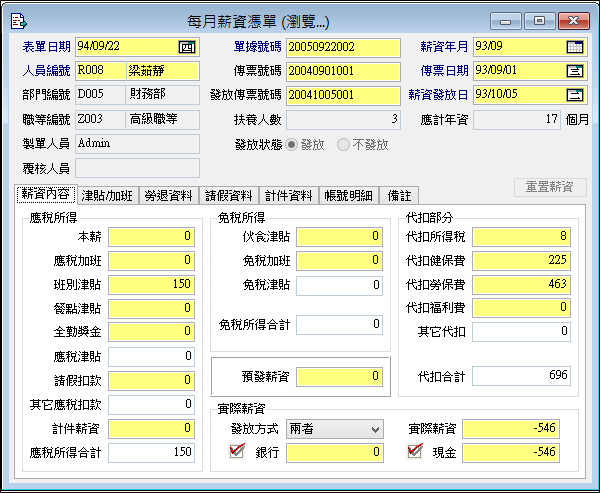Select the 不發放 radio button
The width and height of the screenshot is (600, 493).
343,144
